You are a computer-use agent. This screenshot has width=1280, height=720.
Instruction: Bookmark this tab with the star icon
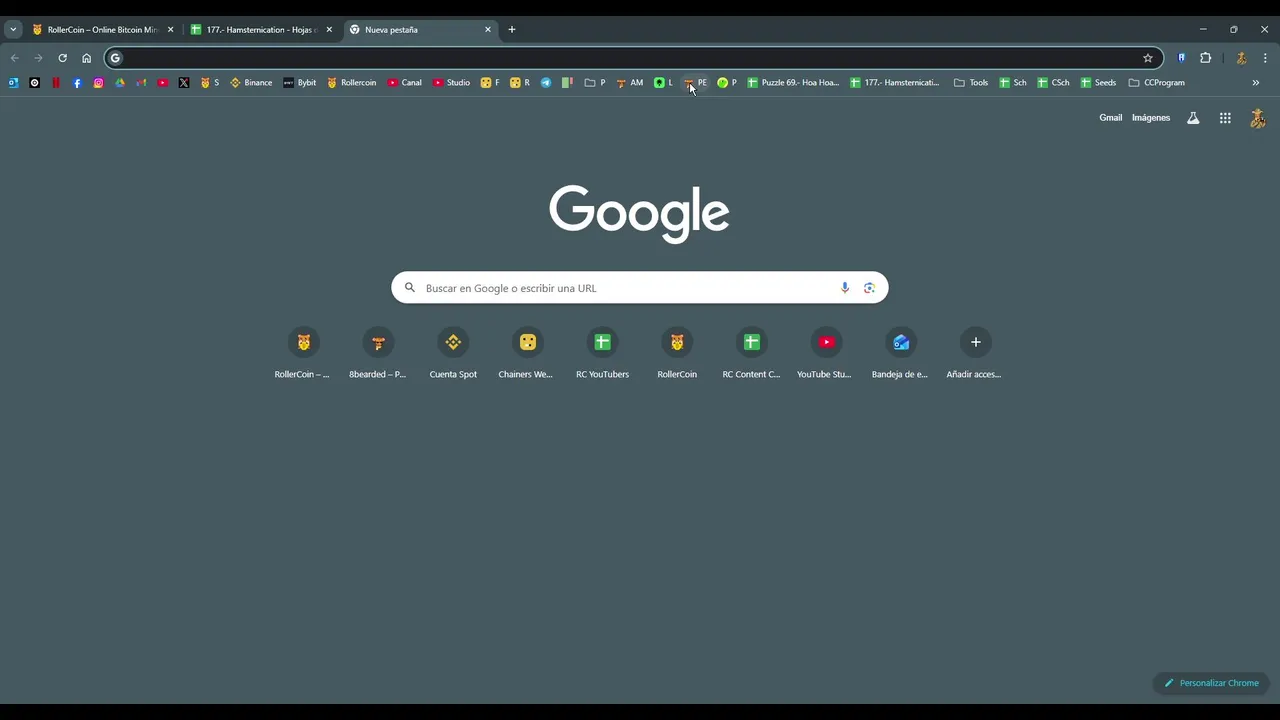[x=1148, y=58]
